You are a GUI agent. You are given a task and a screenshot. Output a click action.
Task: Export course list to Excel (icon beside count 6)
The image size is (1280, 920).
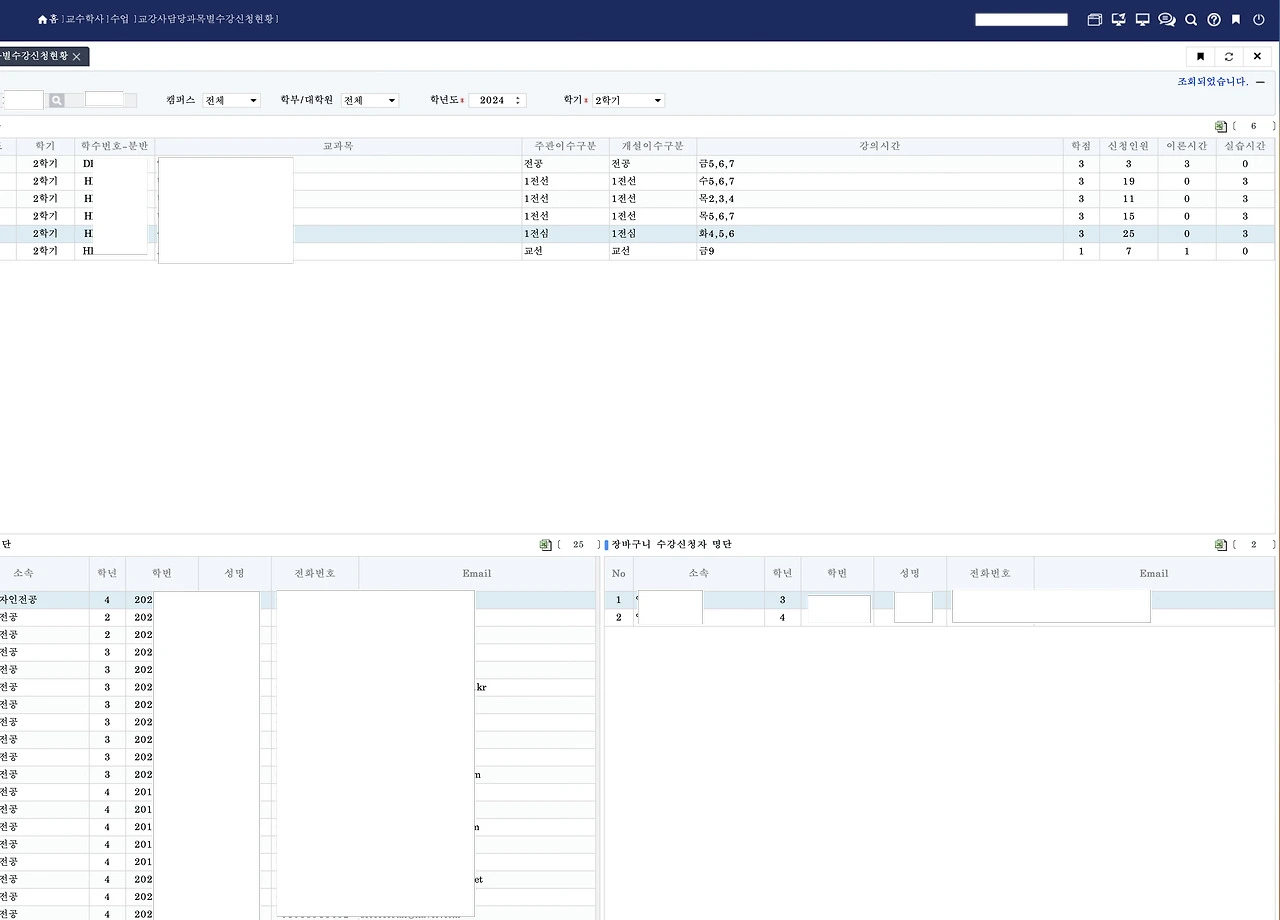pyautogui.click(x=1220, y=127)
